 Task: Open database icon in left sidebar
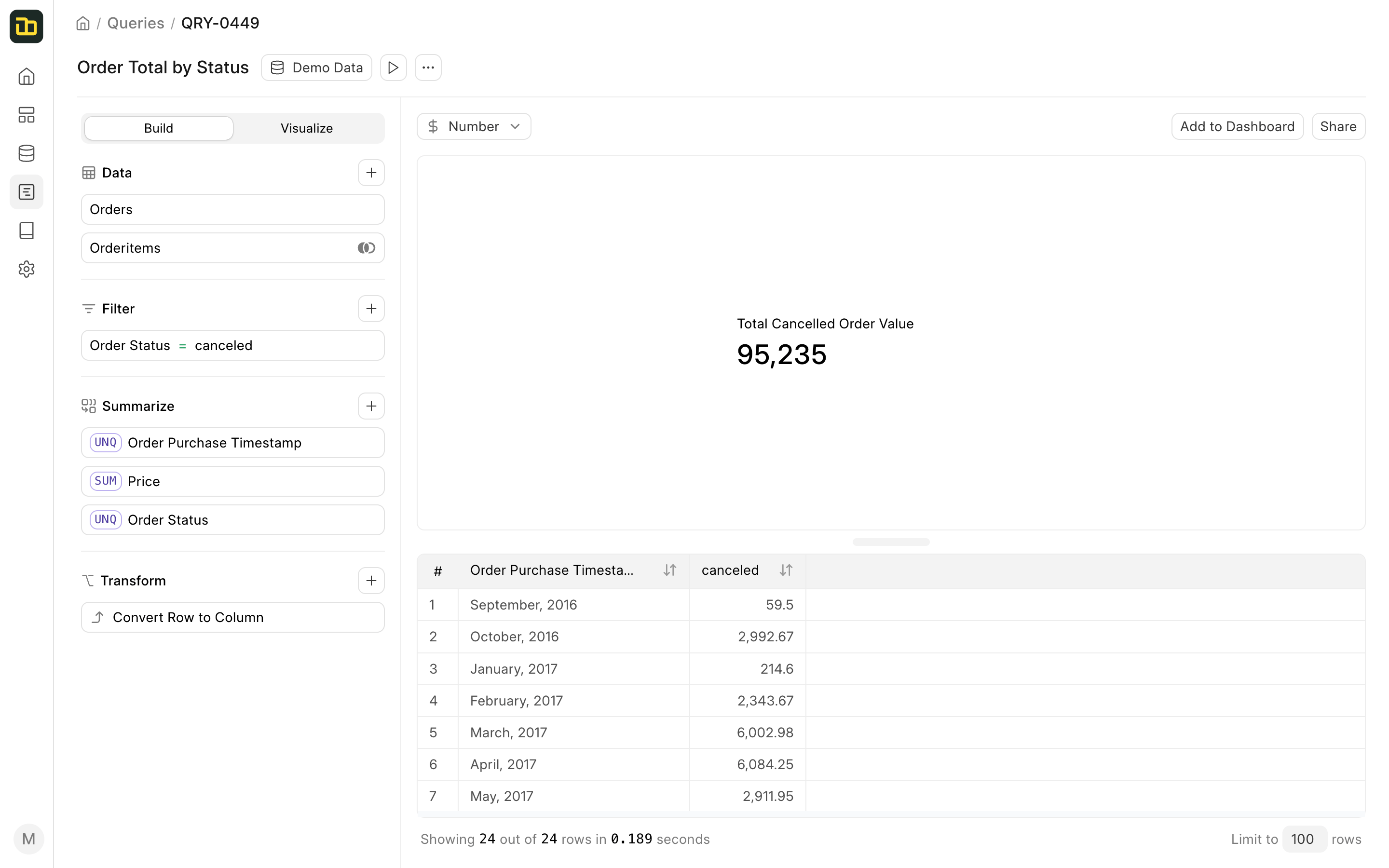(27, 153)
